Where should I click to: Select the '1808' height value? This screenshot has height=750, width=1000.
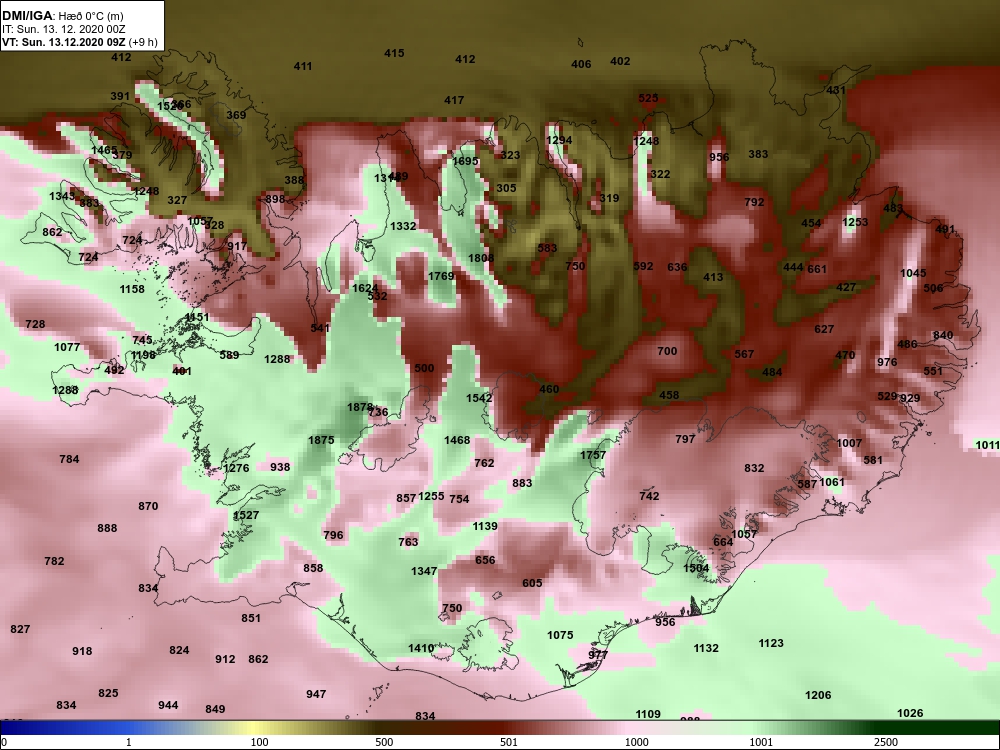pos(481,258)
